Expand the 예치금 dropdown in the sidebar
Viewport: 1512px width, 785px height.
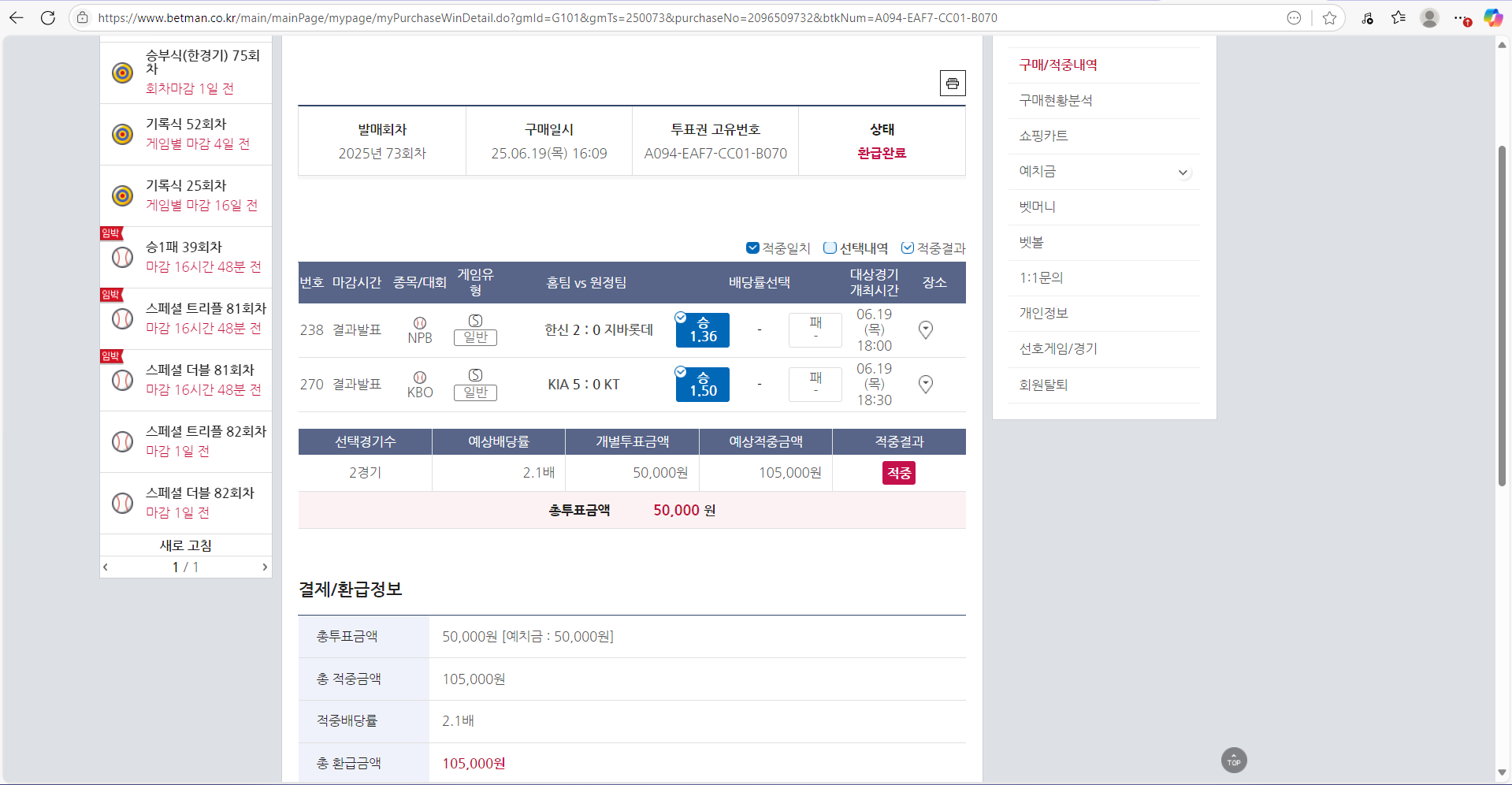click(x=1183, y=172)
